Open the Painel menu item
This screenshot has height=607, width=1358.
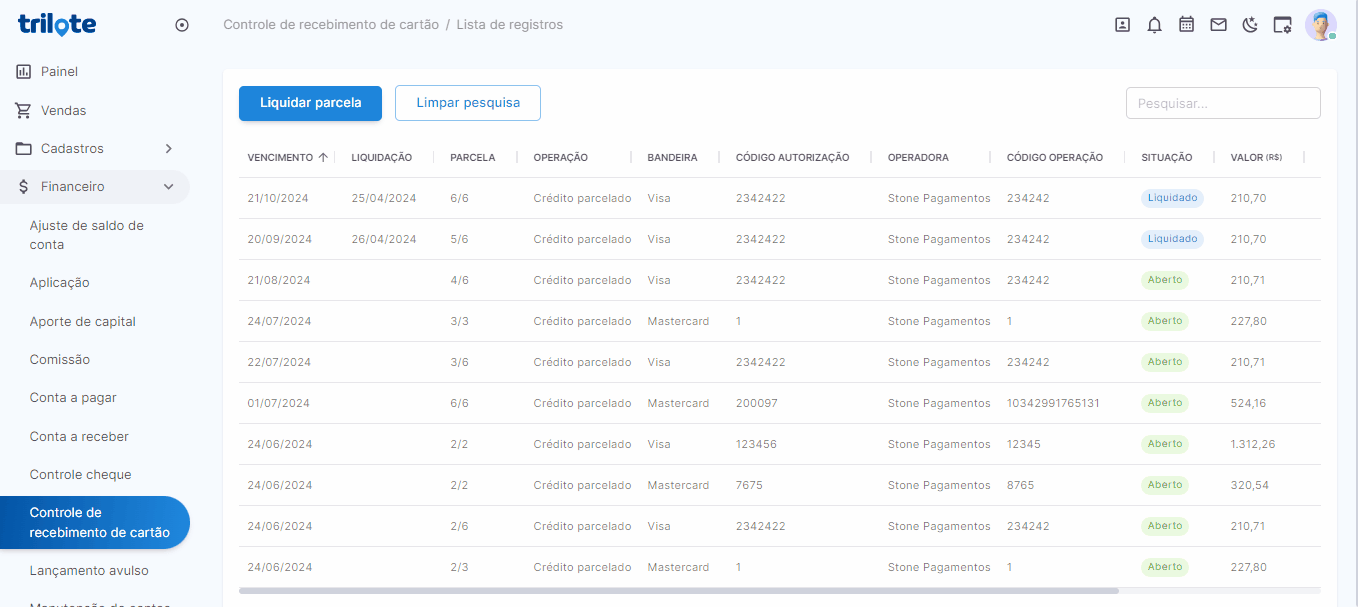(59, 72)
